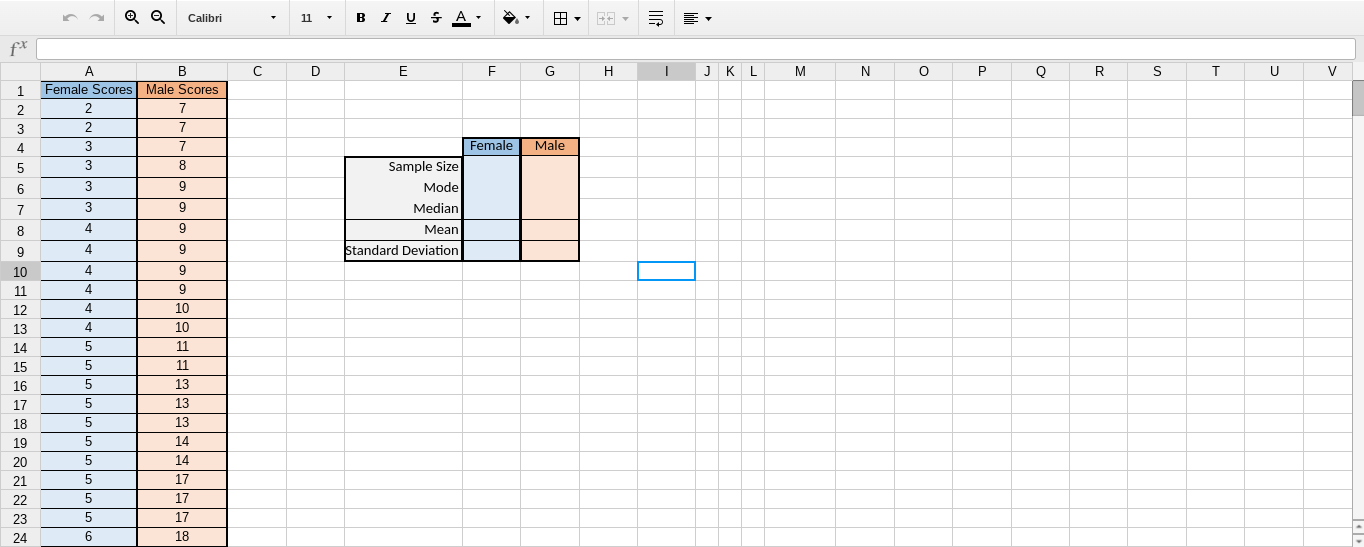This screenshot has width=1364, height=547.
Task: Open the font size 11 dropdown
Action: (x=317, y=18)
